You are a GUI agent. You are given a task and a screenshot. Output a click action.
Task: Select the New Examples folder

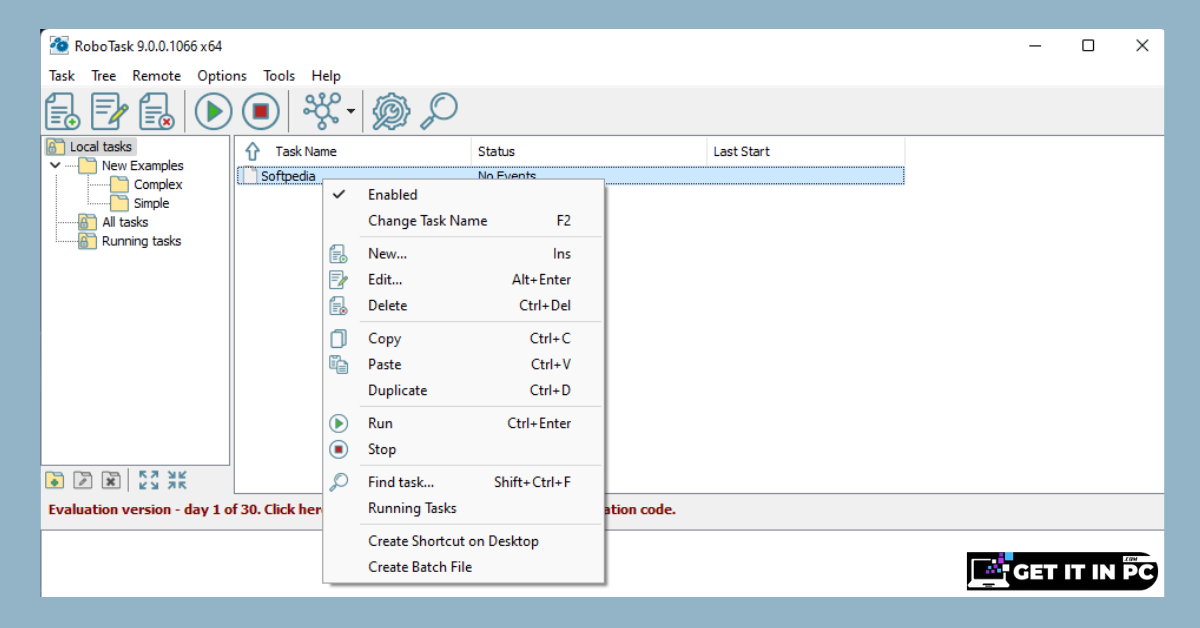click(x=142, y=166)
